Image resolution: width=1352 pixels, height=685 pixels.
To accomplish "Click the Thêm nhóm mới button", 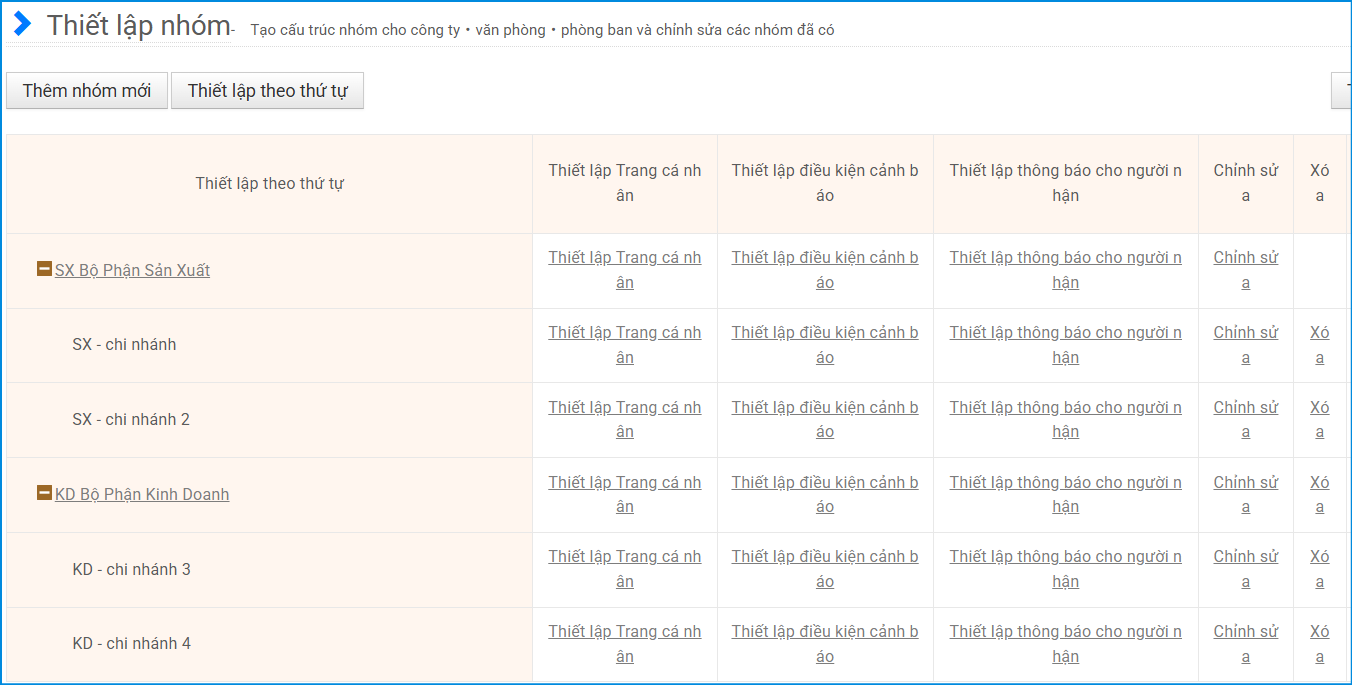I will point(87,90).
